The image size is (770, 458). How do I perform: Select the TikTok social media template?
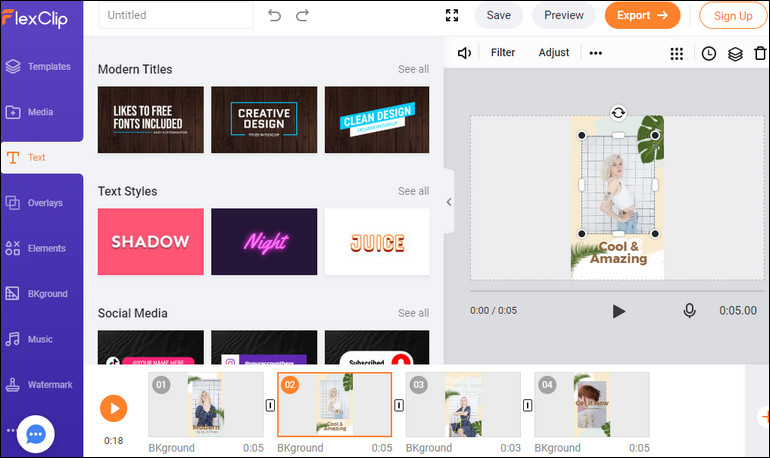(x=151, y=347)
